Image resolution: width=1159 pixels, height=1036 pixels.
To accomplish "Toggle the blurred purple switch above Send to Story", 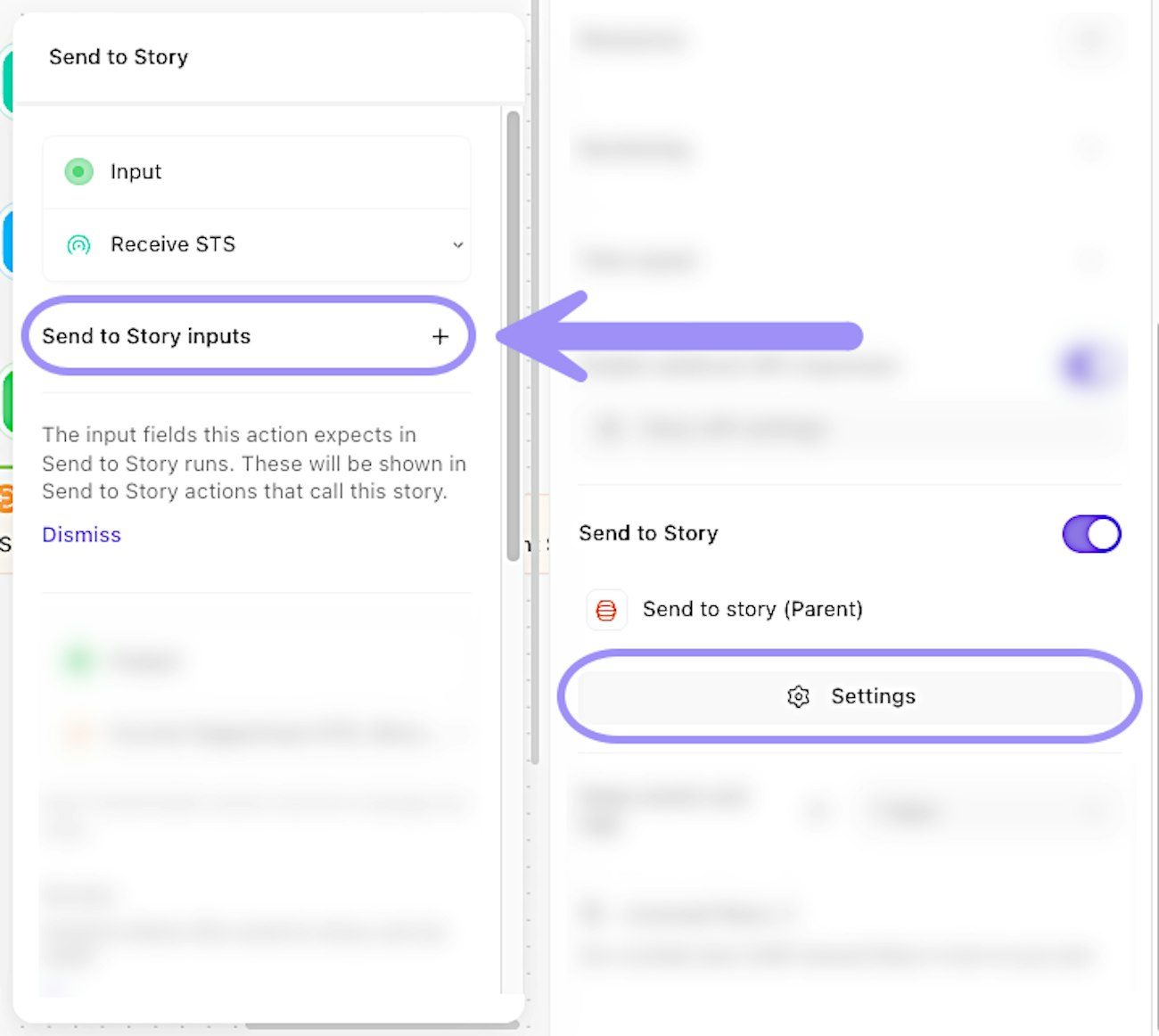I will (1086, 366).
